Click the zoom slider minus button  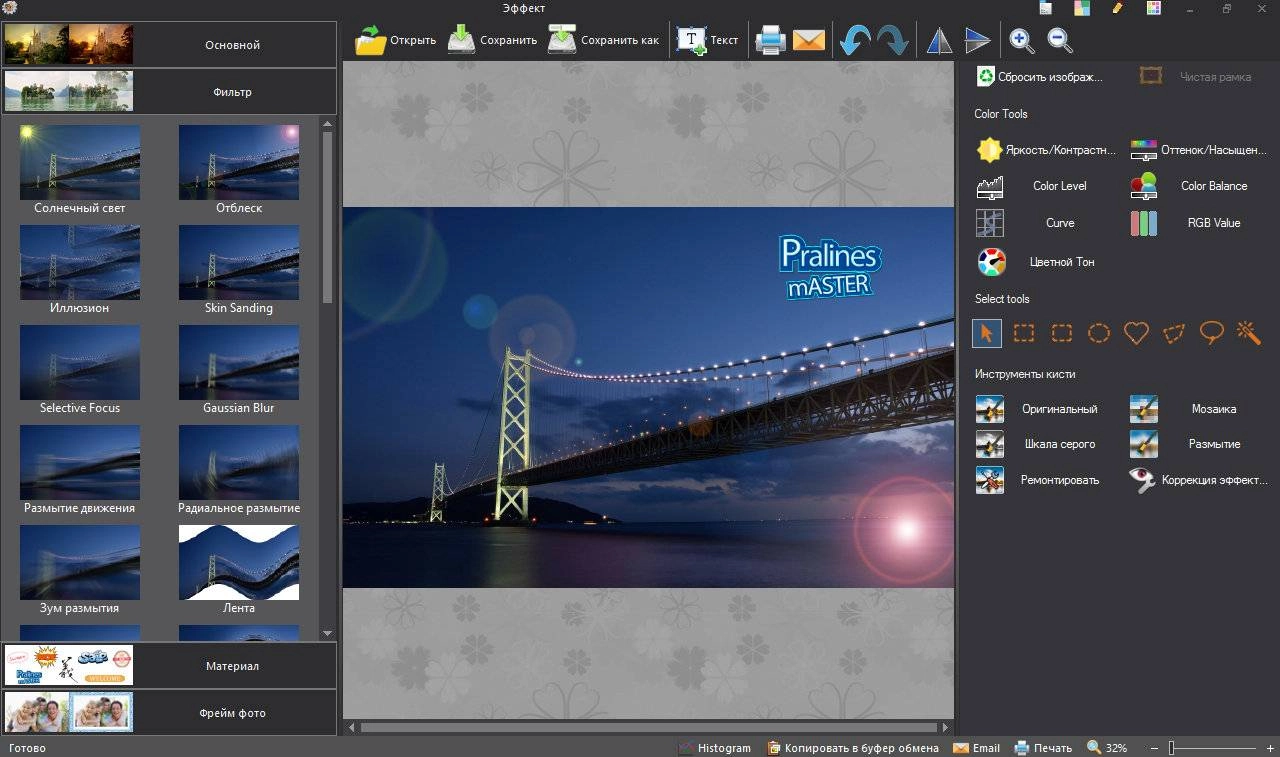(x=1155, y=748)
